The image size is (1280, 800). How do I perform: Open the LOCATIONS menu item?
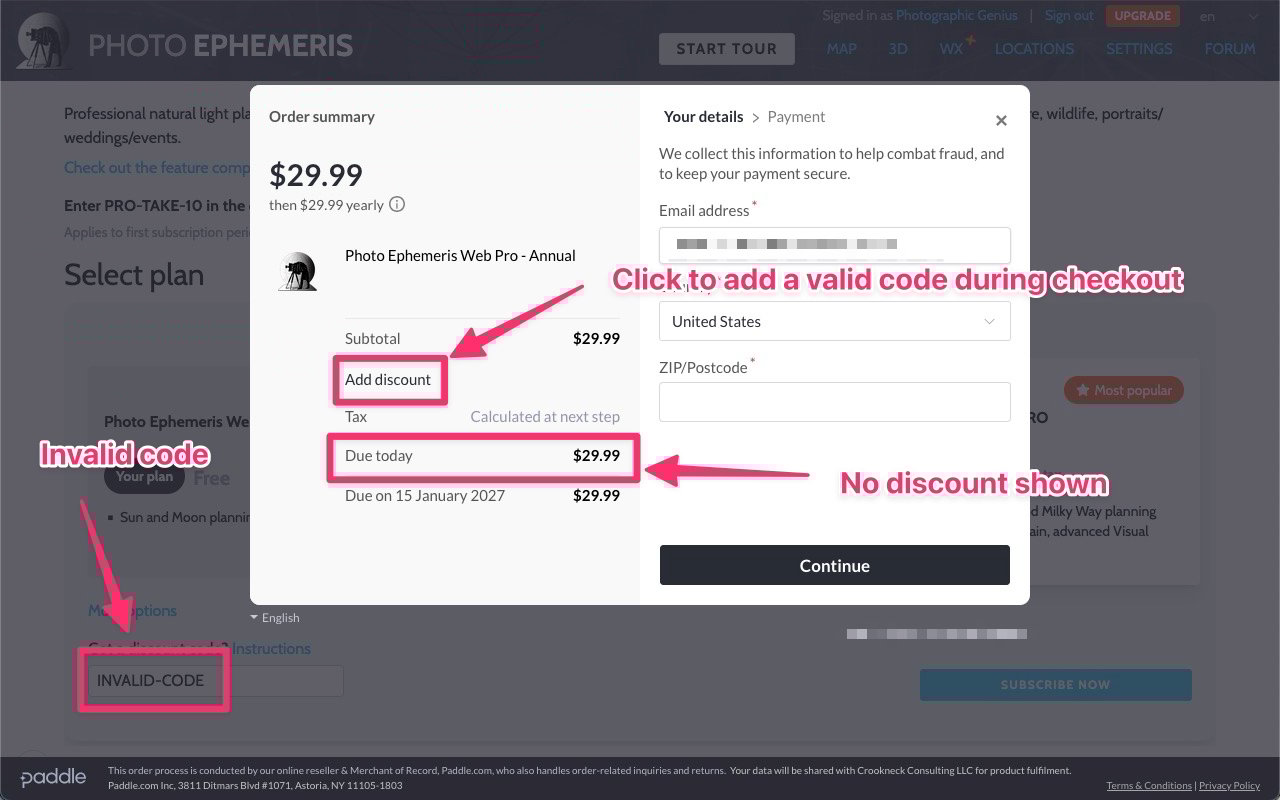(x=1034, y=48)
